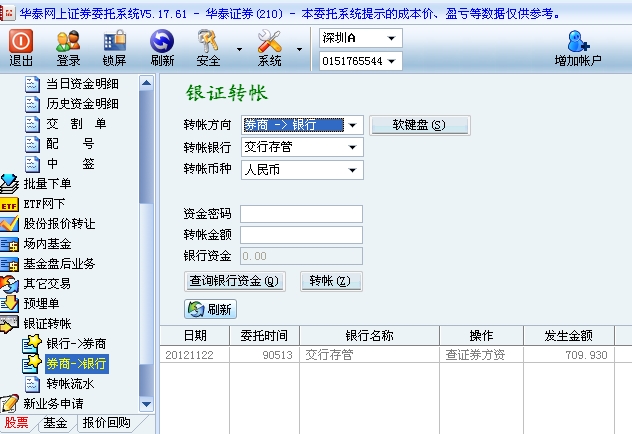Image resolution: width=632 pixels, height=434 pixels.
Task: Select the 90513 time cell
Action: 264,355
